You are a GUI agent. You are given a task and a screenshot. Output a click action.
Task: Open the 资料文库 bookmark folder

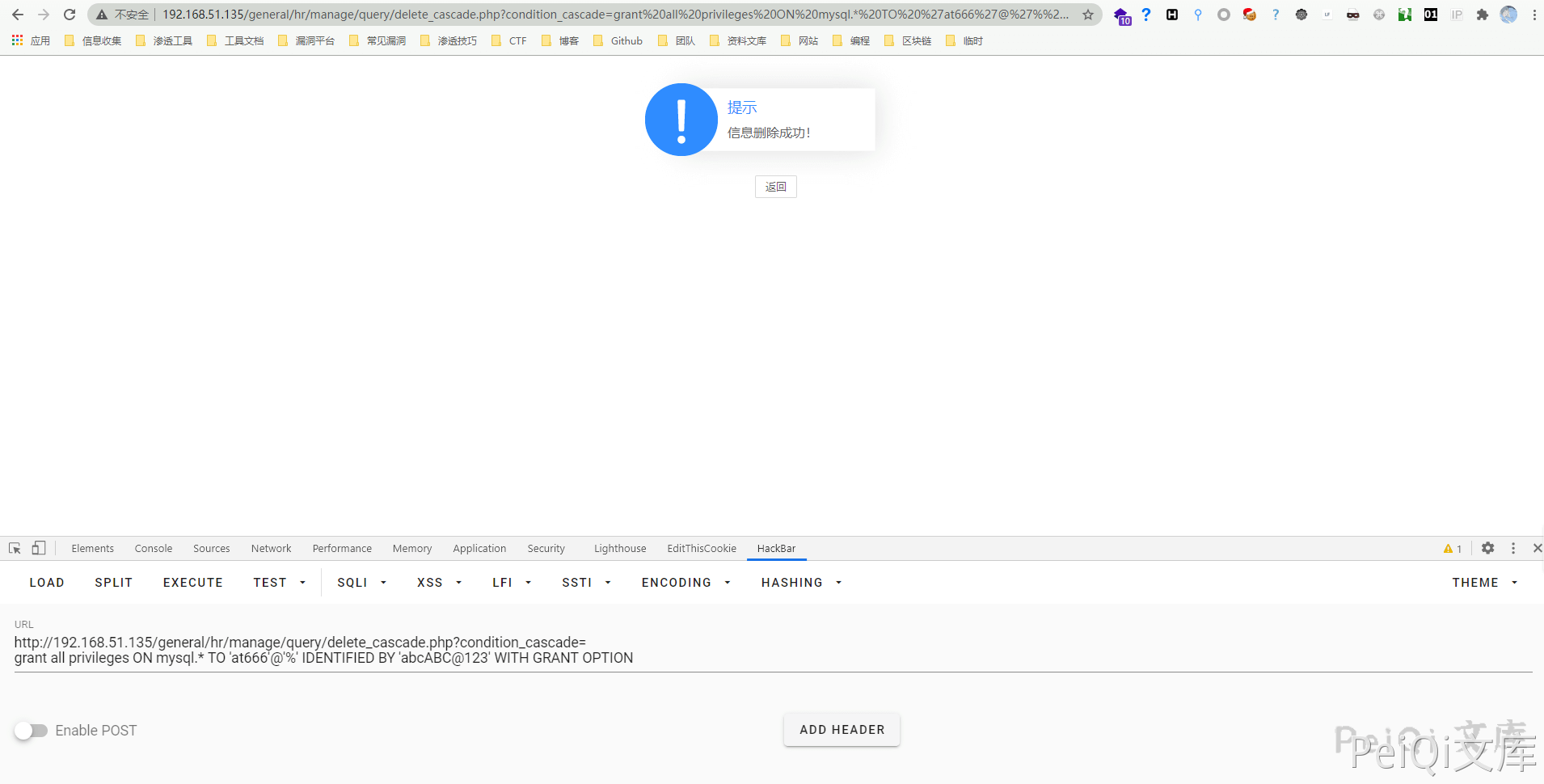tap(738, 40)
